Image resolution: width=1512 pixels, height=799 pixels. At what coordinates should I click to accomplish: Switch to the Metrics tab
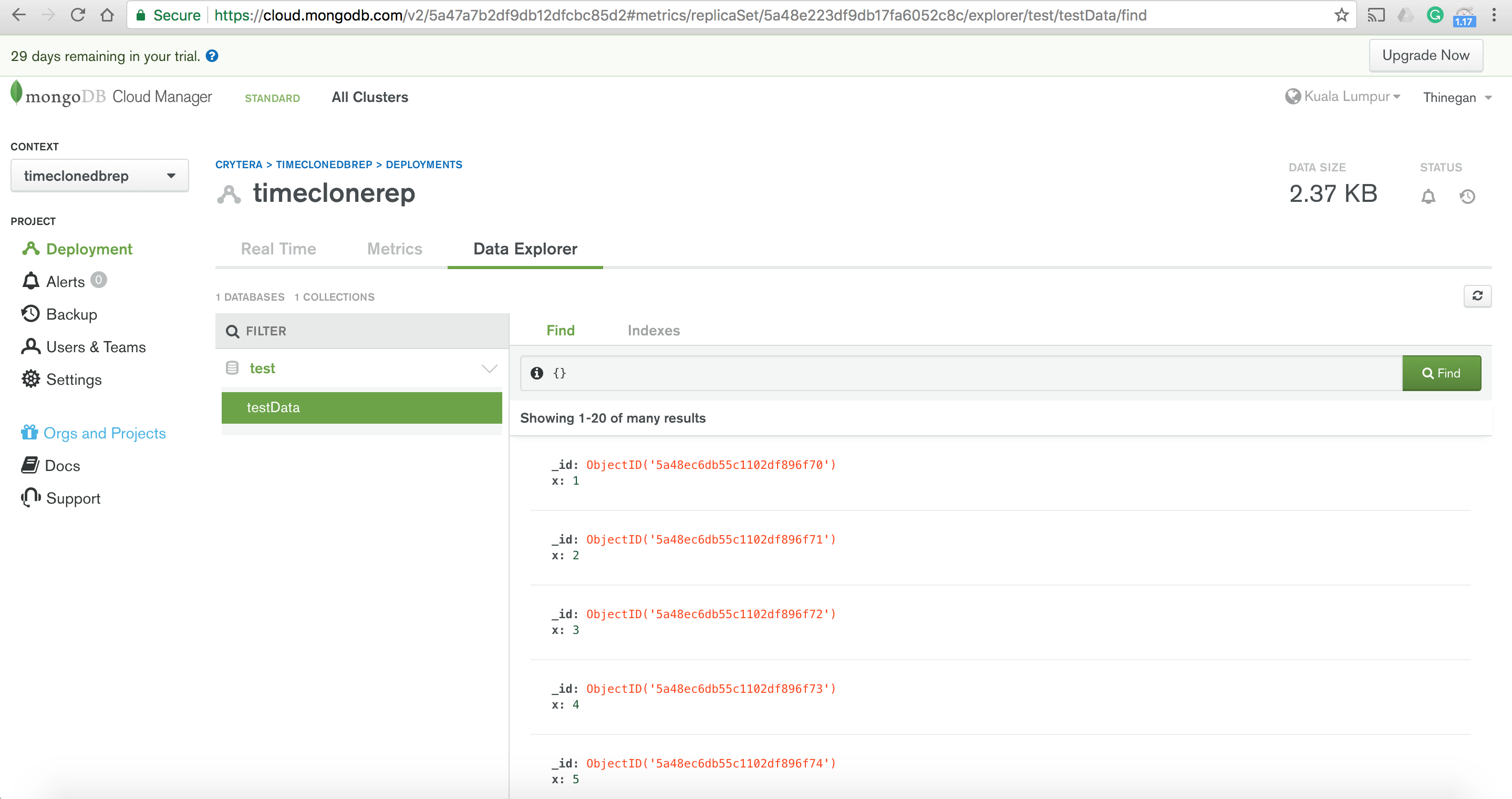pyautogui.click(x=395, y=249)
